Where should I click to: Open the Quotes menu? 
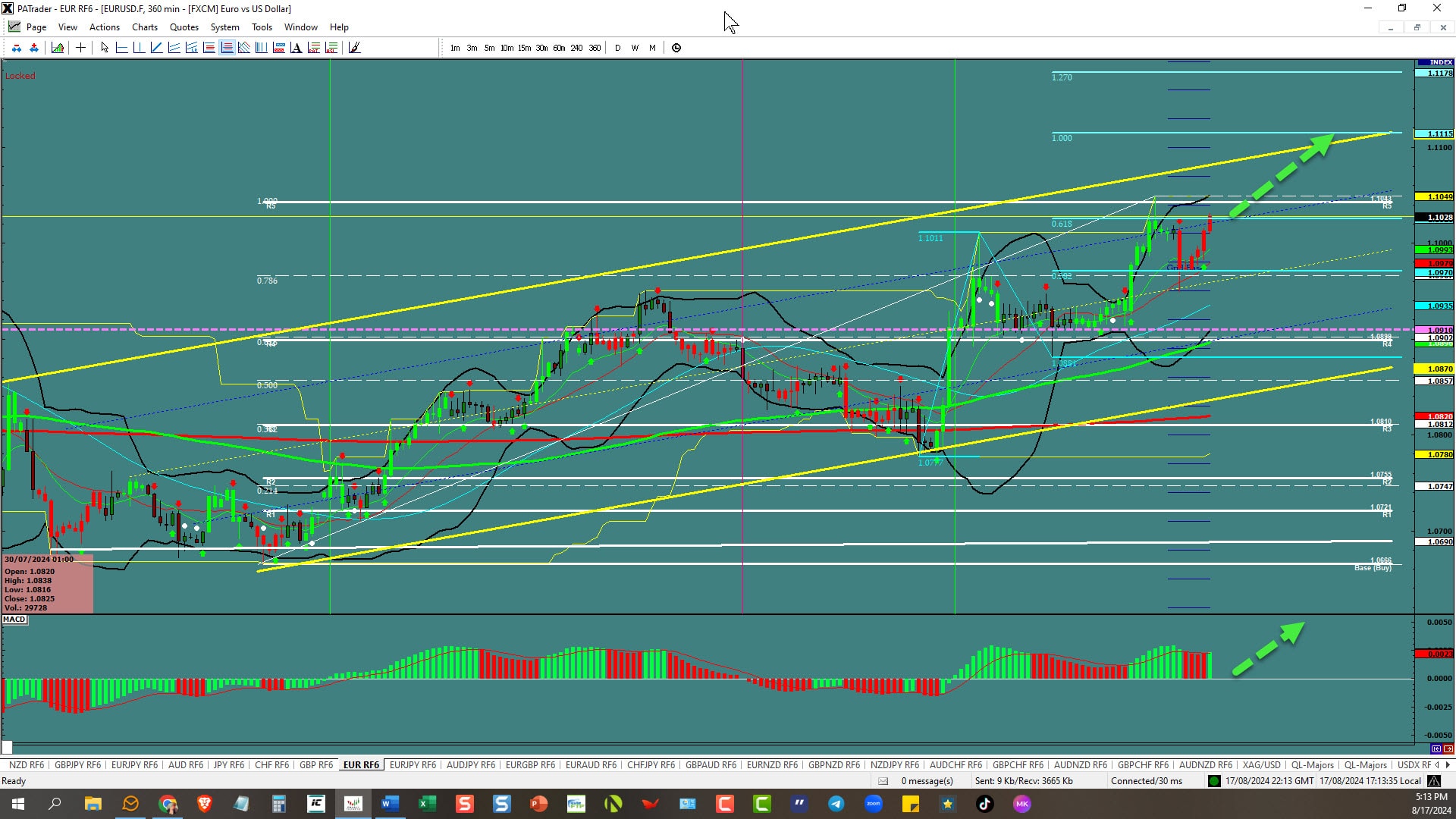[184, 27]
